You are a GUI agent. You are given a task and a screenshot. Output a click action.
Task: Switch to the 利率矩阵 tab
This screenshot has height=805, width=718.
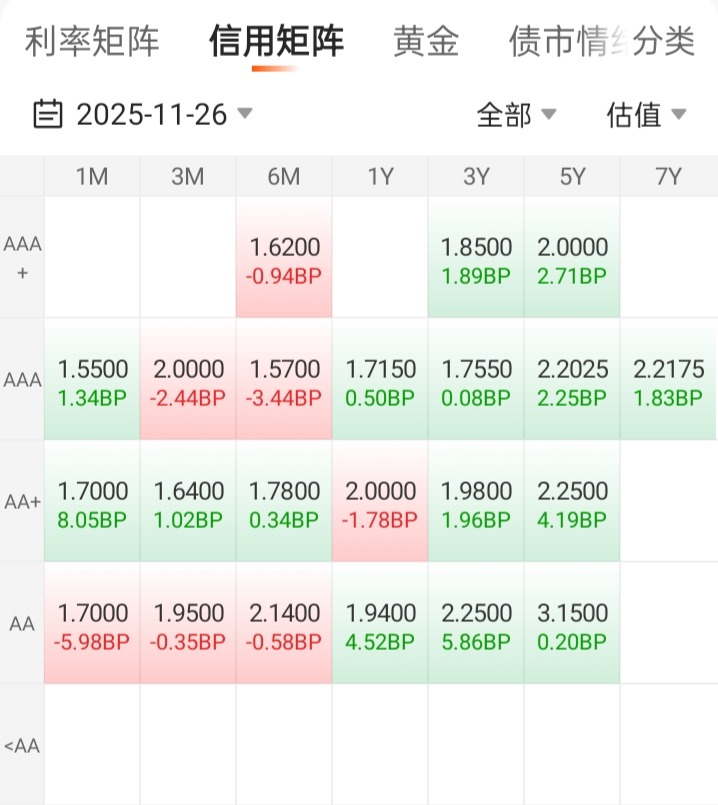pos(92,42)
